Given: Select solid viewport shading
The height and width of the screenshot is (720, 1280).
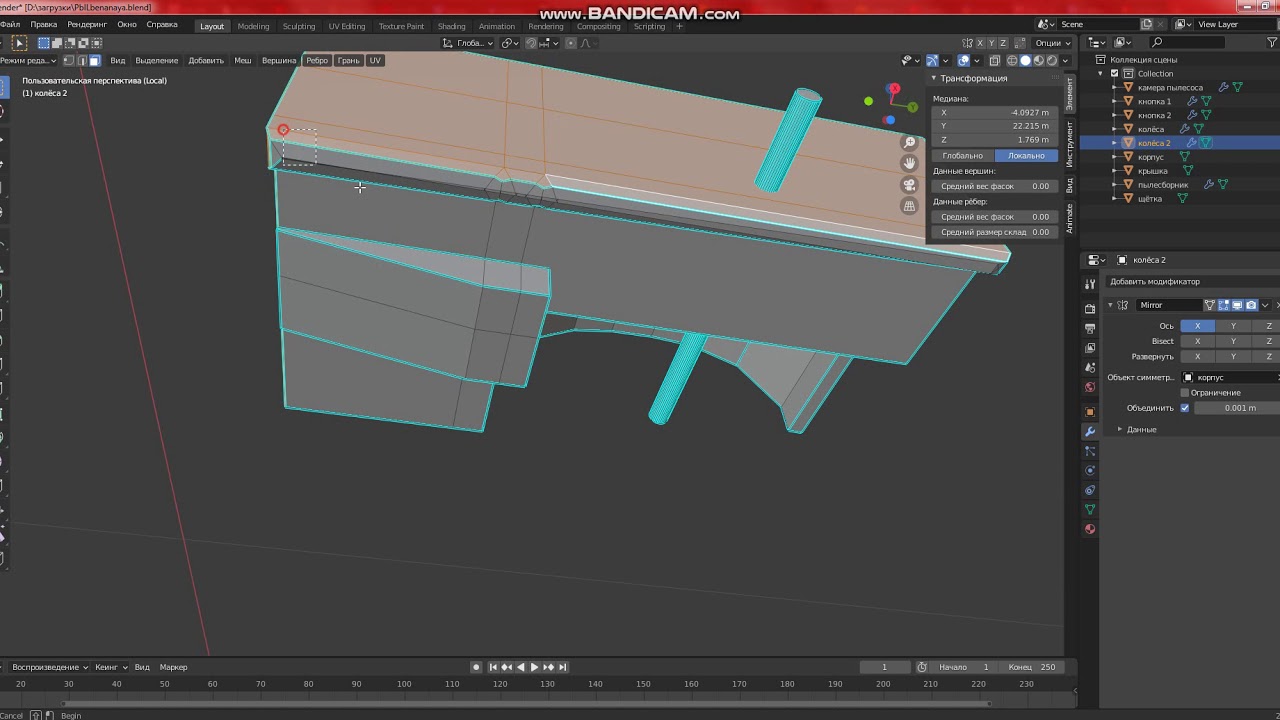Looking at the screenshot, I should 1025,60.
